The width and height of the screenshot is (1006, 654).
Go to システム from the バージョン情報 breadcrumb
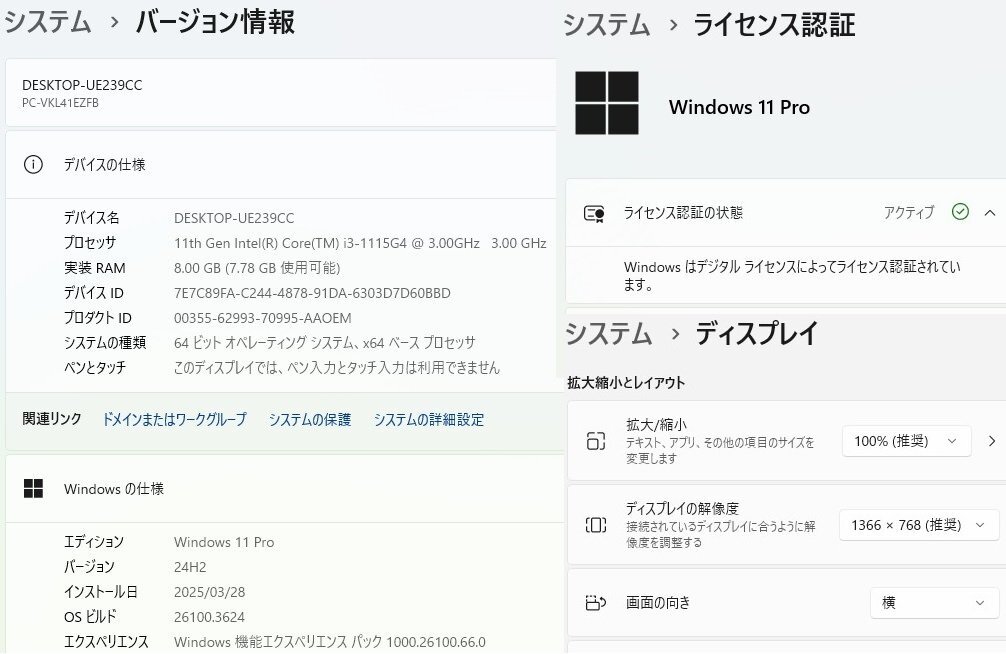click(48, 22)
